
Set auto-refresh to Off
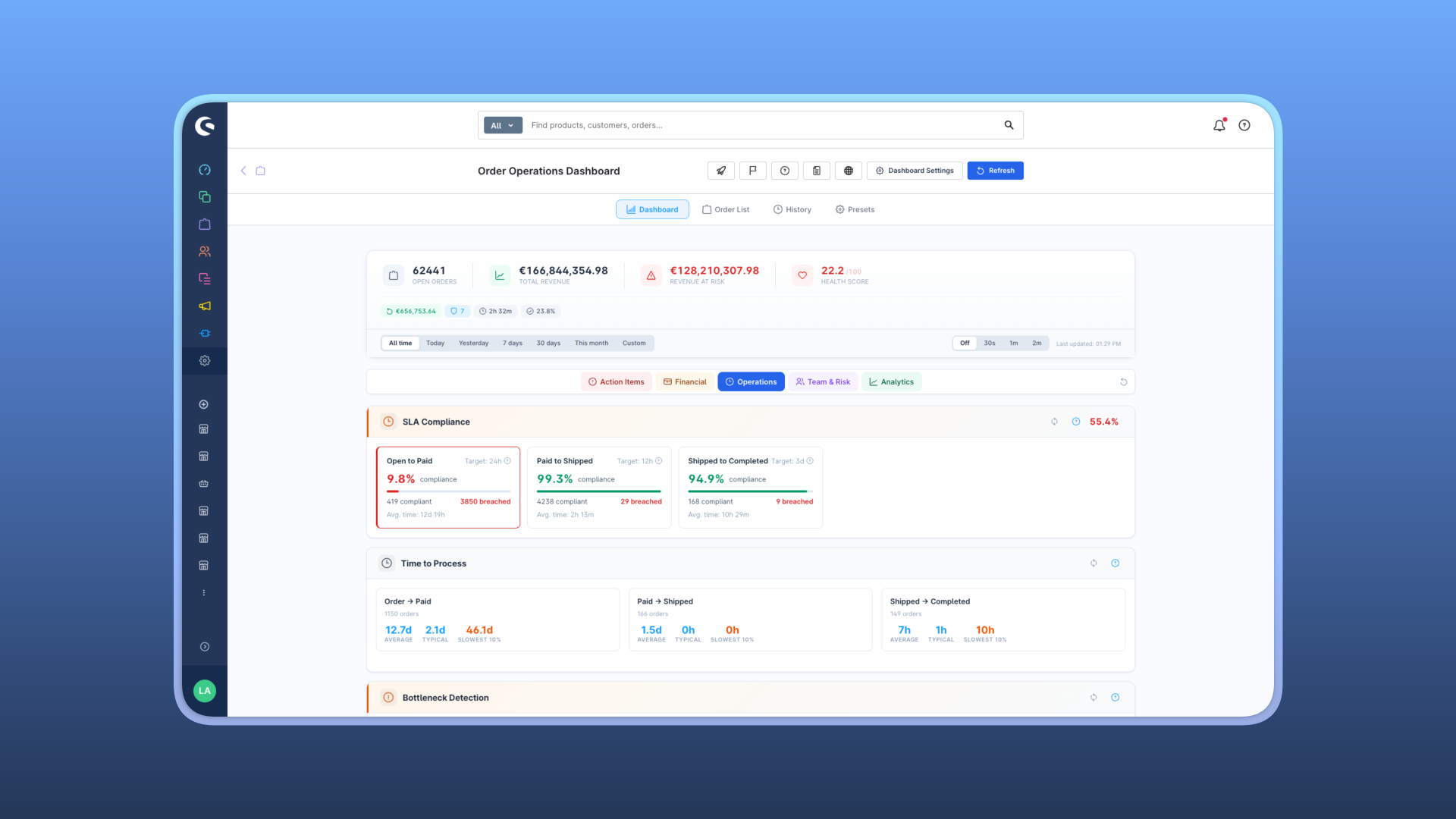(965, 344)
